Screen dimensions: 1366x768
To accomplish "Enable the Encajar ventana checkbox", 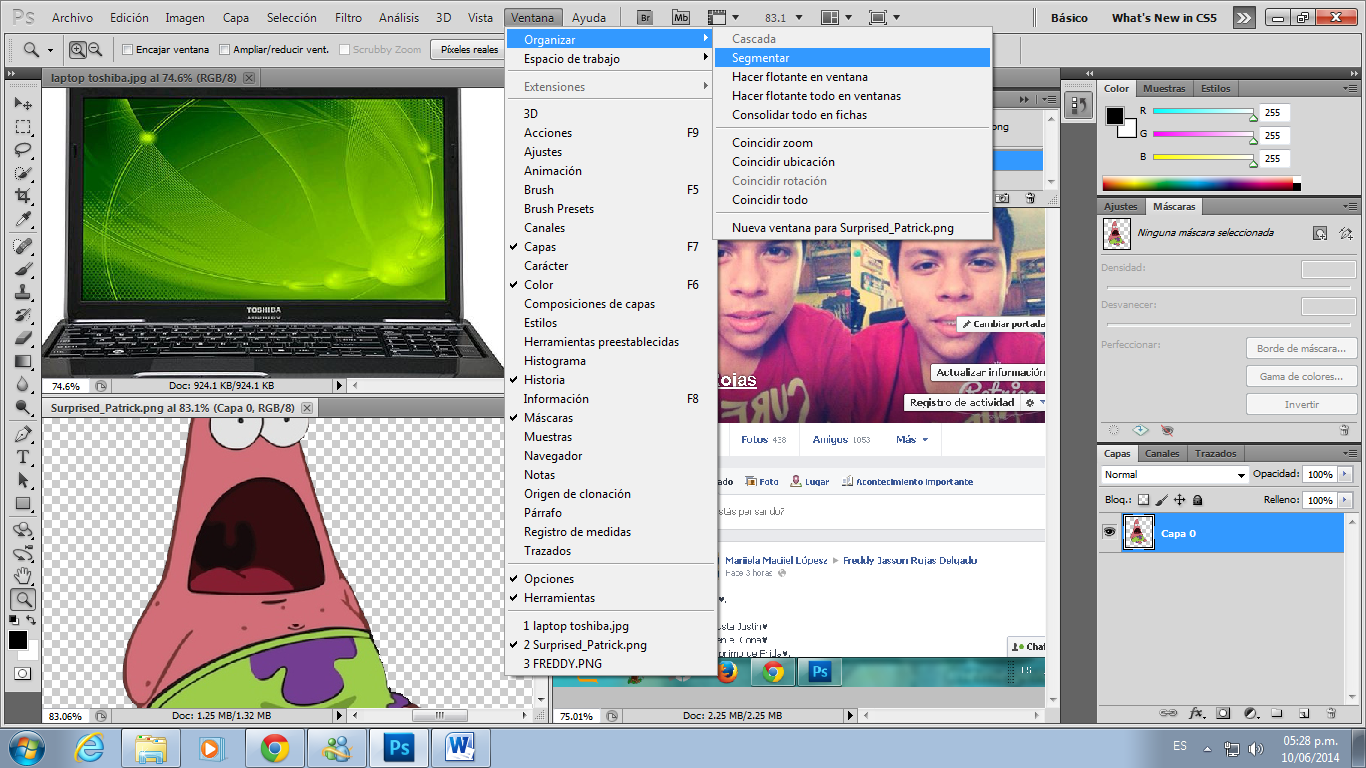I will pyautogui.click(x=127, y=49).
